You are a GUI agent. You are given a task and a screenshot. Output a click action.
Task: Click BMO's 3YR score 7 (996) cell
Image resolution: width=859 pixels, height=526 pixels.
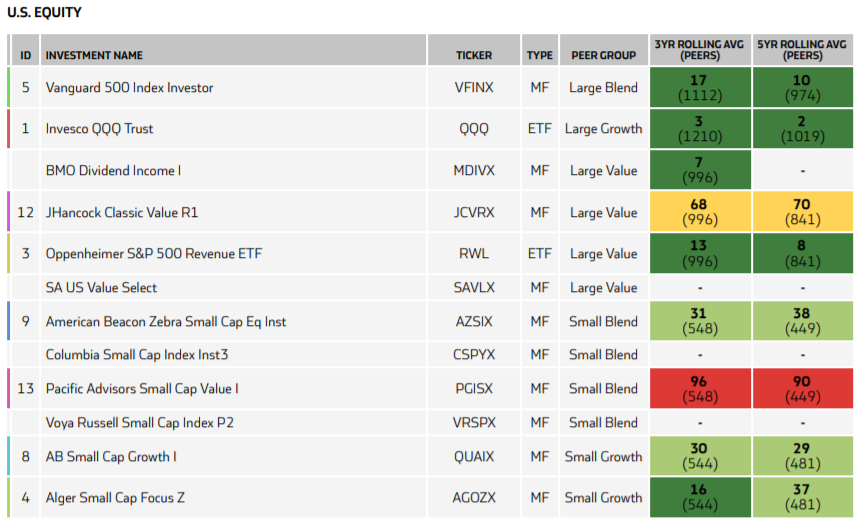(x=700, y=170)
